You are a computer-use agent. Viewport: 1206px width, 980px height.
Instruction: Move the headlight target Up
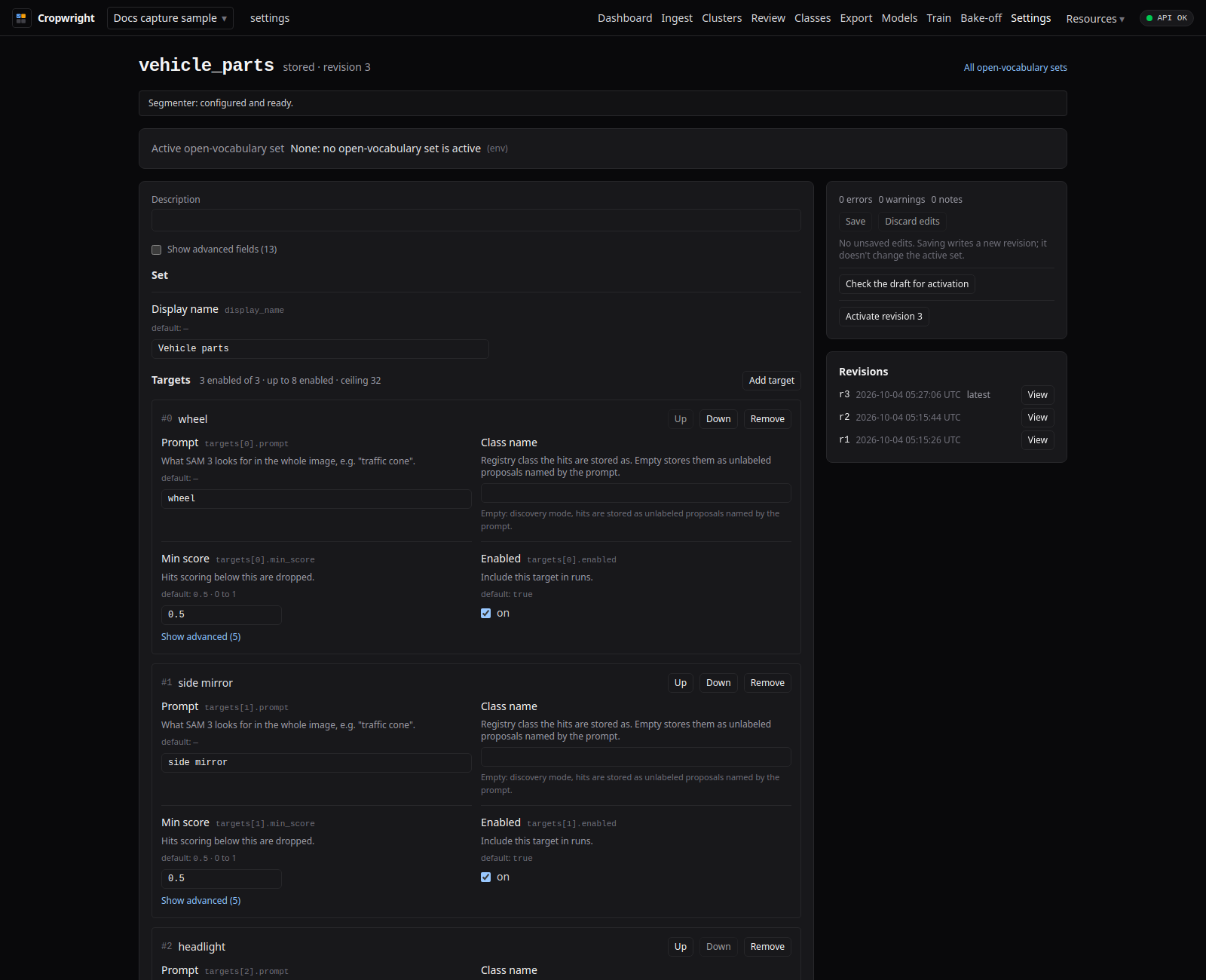(681, 947)
